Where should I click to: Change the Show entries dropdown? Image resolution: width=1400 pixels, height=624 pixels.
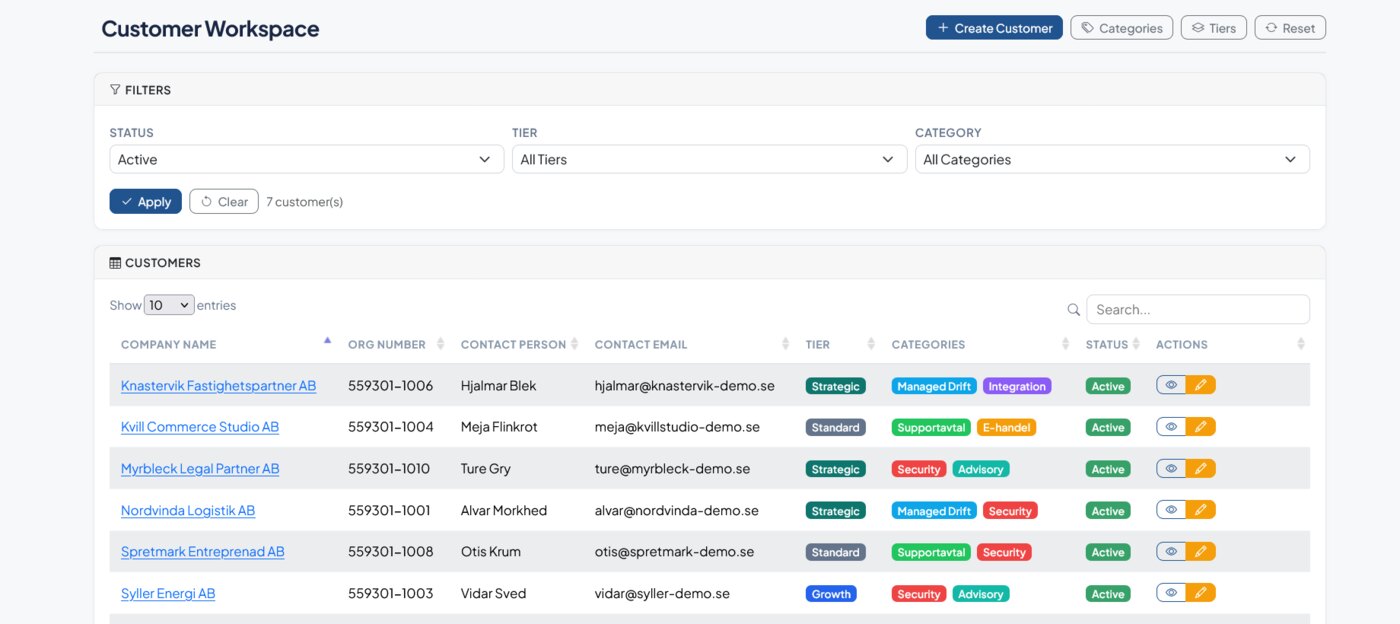(169, 304)
